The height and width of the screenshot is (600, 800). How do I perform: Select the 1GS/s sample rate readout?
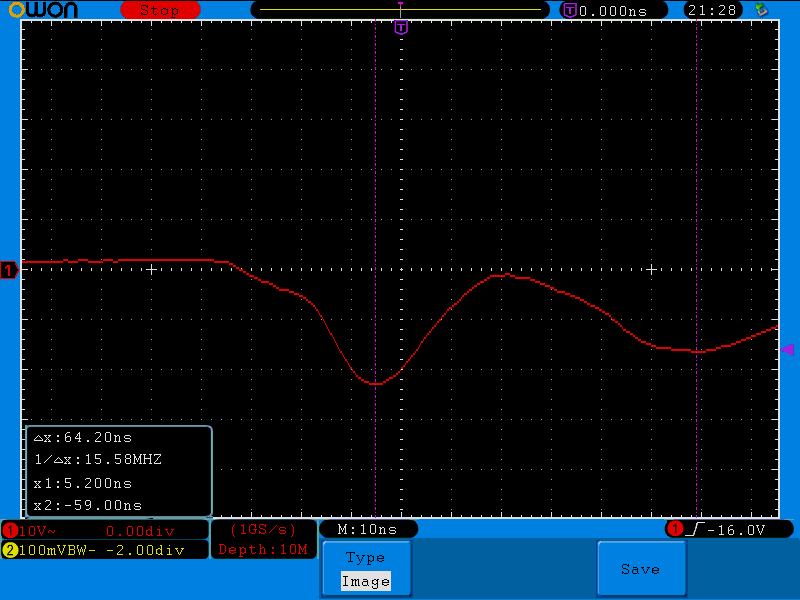264,529
